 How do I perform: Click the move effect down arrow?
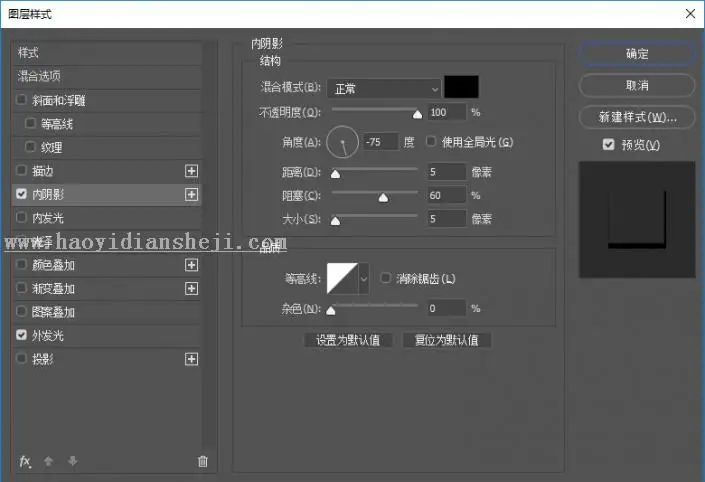(72, 461)
